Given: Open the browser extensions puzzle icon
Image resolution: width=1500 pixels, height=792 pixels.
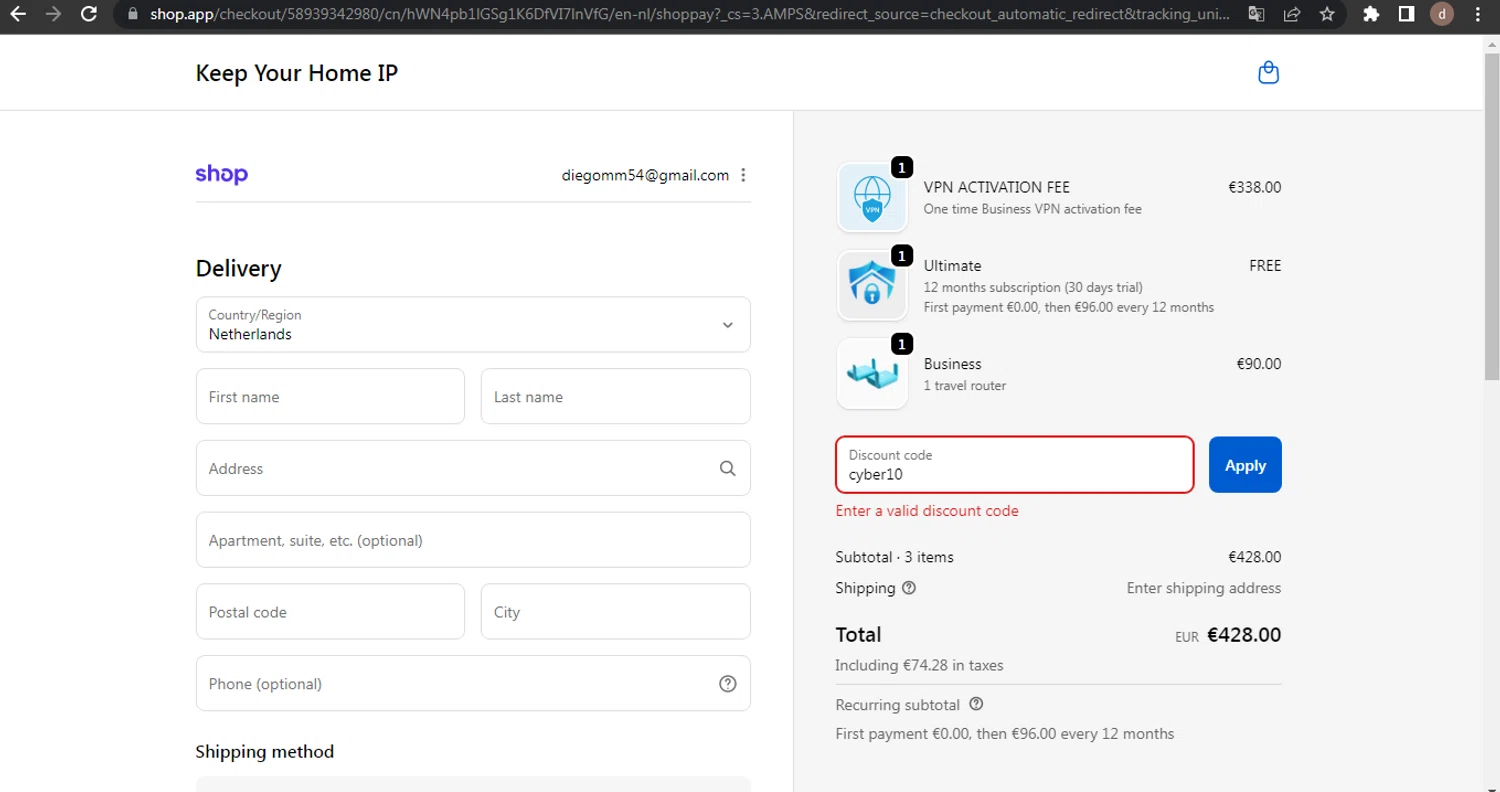Looking at the screenshot, I should coord(1371,14).
